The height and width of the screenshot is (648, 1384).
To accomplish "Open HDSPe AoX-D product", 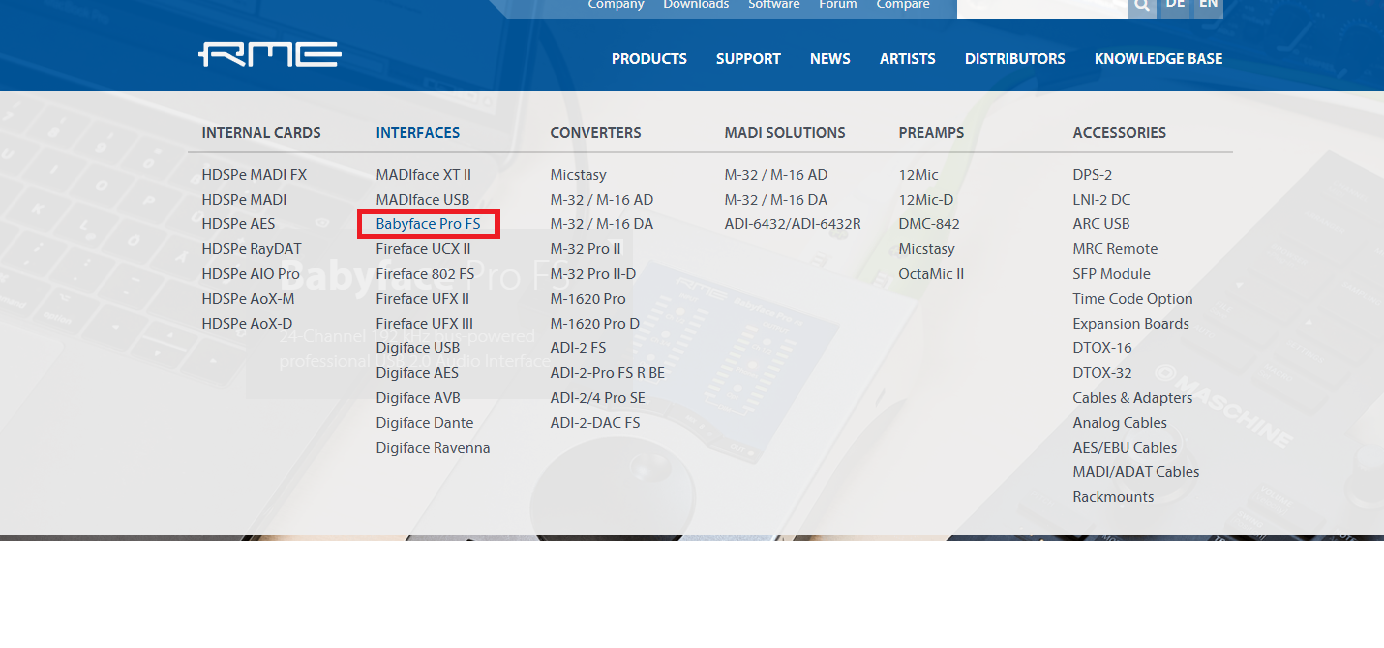I will click(247, 324).
